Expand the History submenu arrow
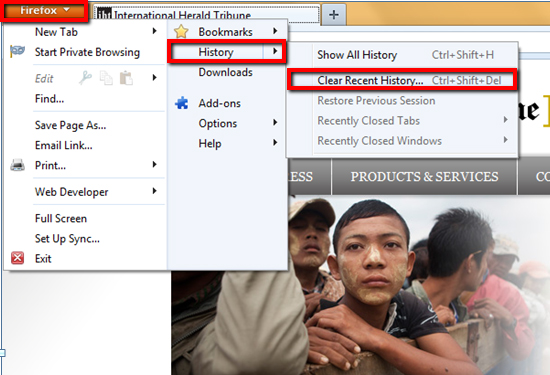Viewport: 550px width, 375px height. point(275,52)
